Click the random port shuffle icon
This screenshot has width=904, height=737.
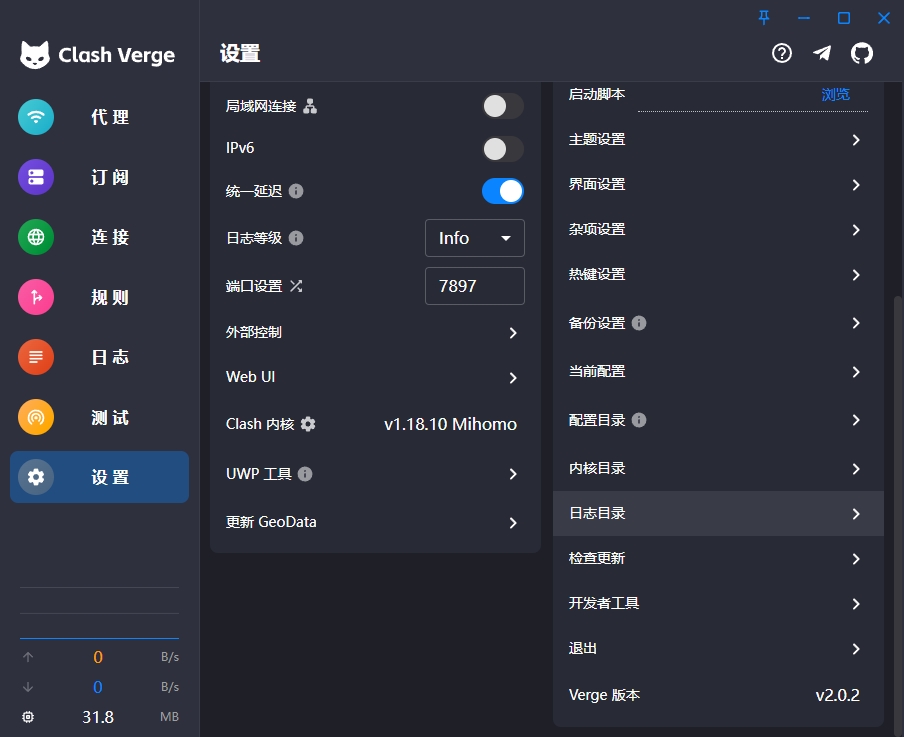(296, 286)
